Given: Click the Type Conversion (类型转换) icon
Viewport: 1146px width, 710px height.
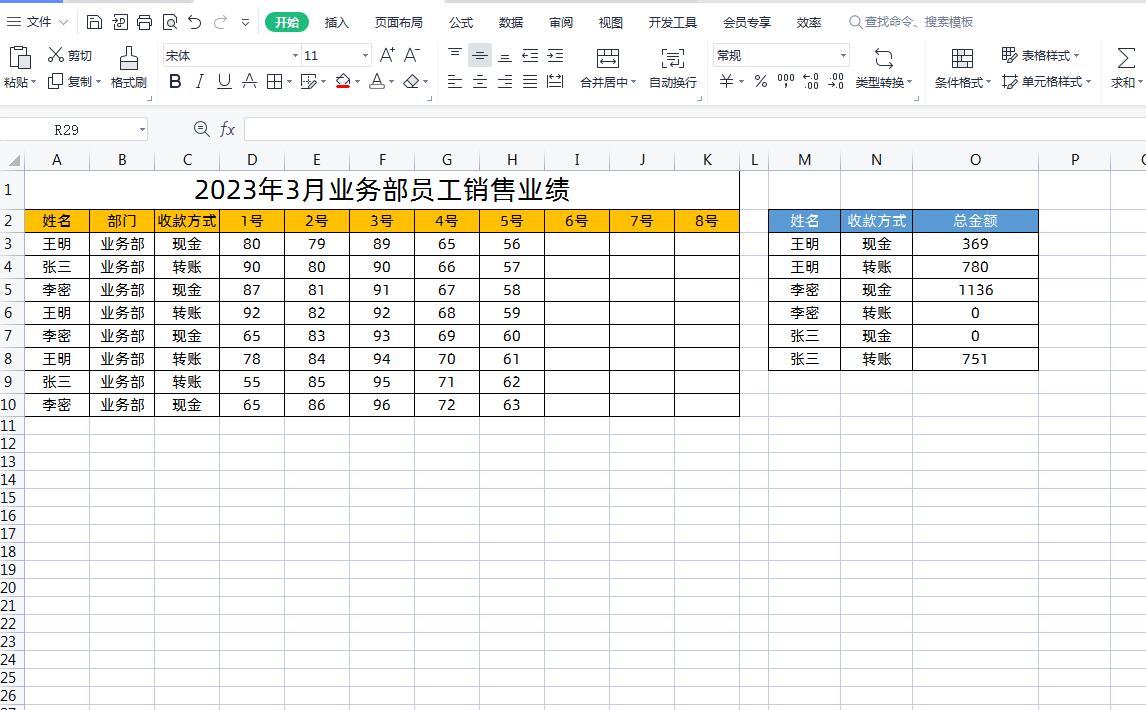Looking at the screenshot, I should (884, 58).
